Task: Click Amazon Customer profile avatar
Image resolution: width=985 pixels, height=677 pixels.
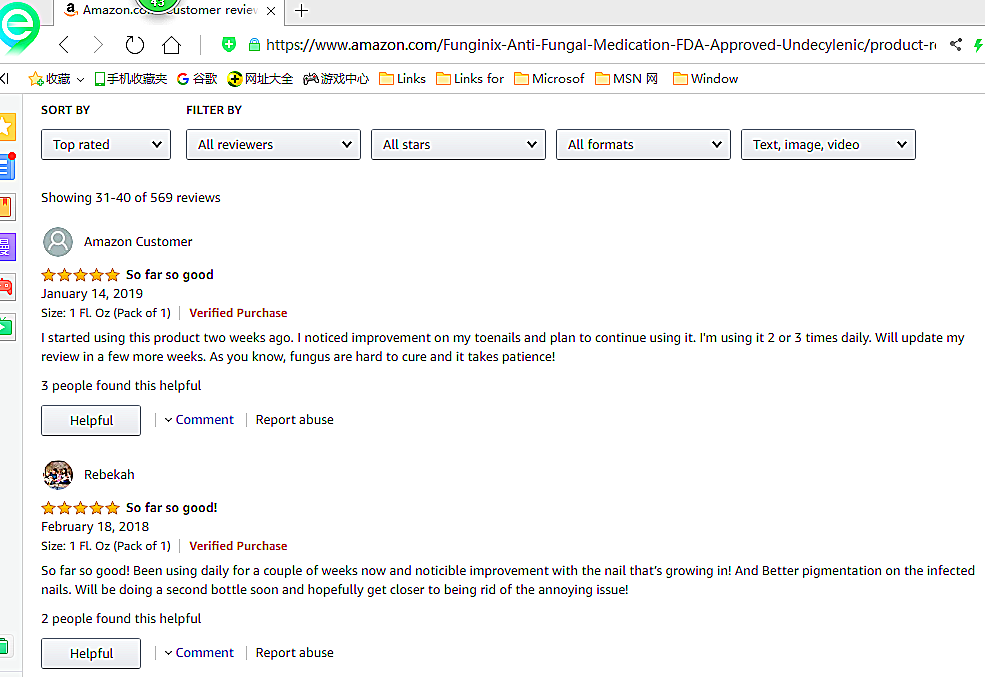Action: (x=58, y=242)
